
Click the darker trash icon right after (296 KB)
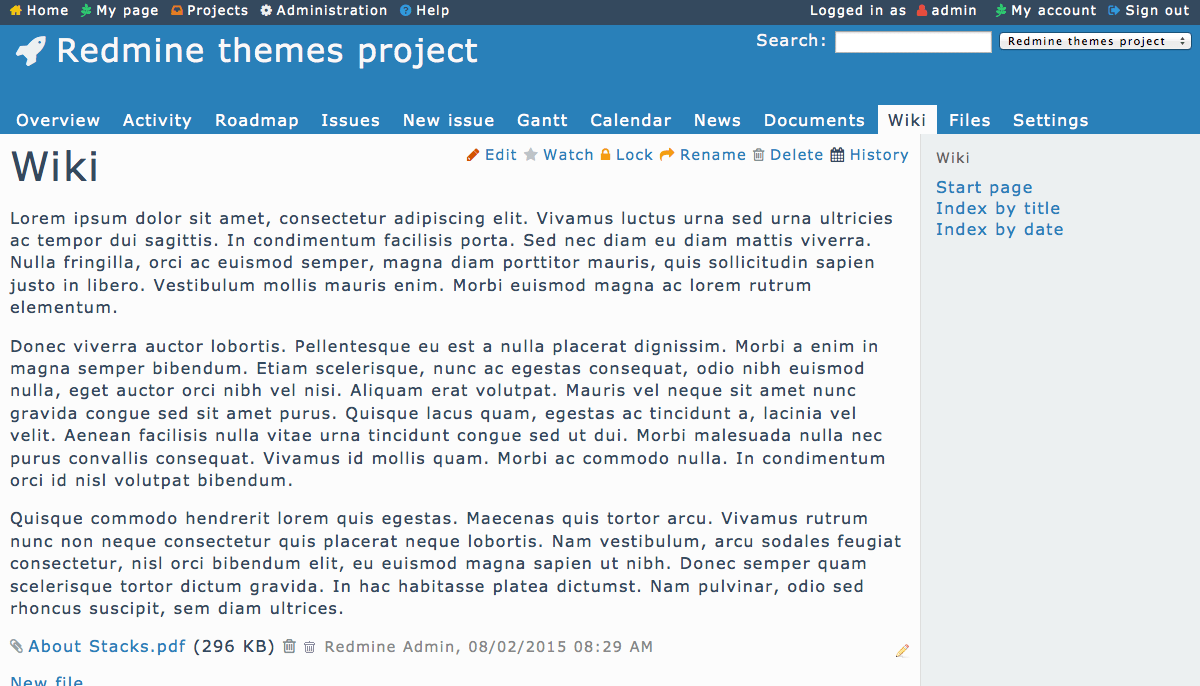tap(289, 646)
